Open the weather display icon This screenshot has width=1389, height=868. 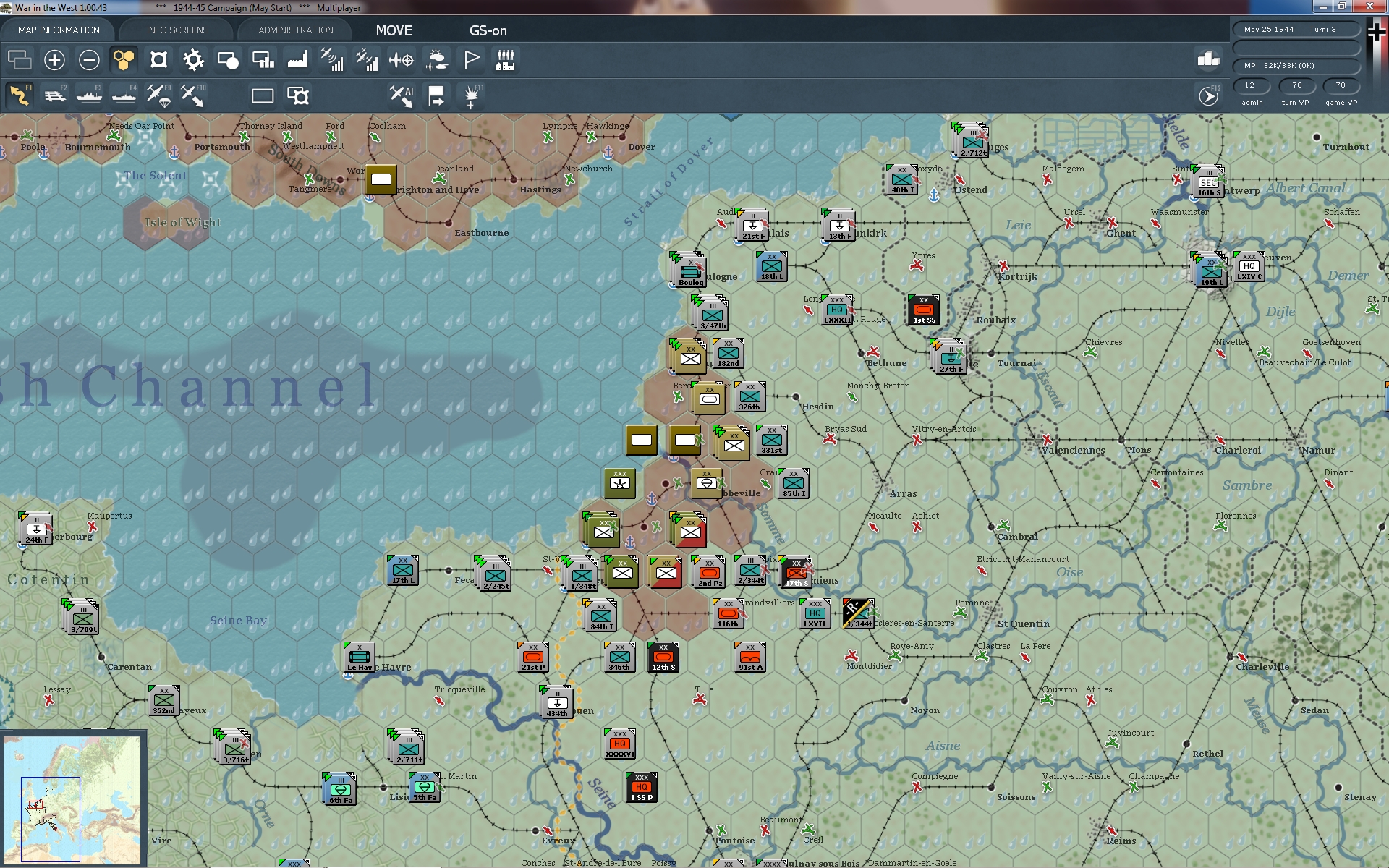click(x=436, y=60)
